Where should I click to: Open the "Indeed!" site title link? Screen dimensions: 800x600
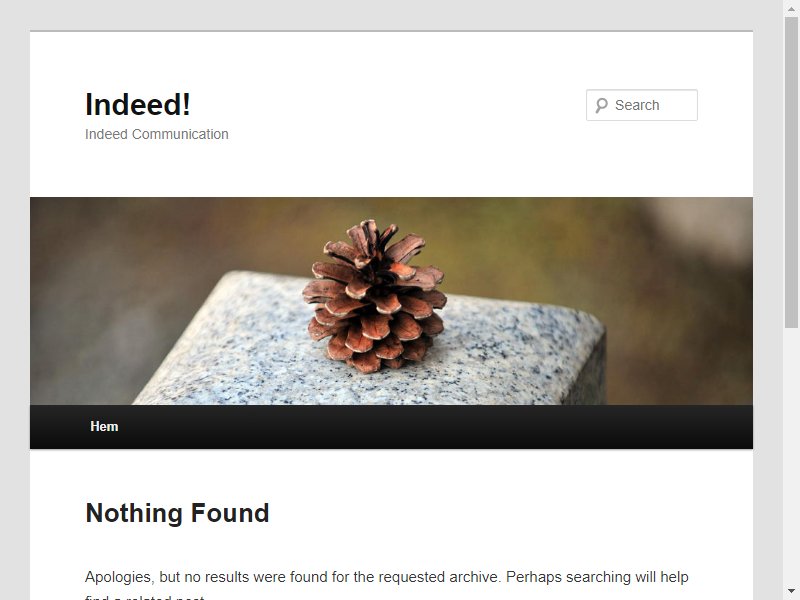[138, 105]
